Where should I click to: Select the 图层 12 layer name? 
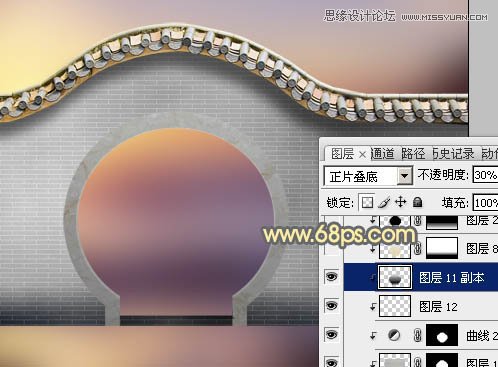438,307
